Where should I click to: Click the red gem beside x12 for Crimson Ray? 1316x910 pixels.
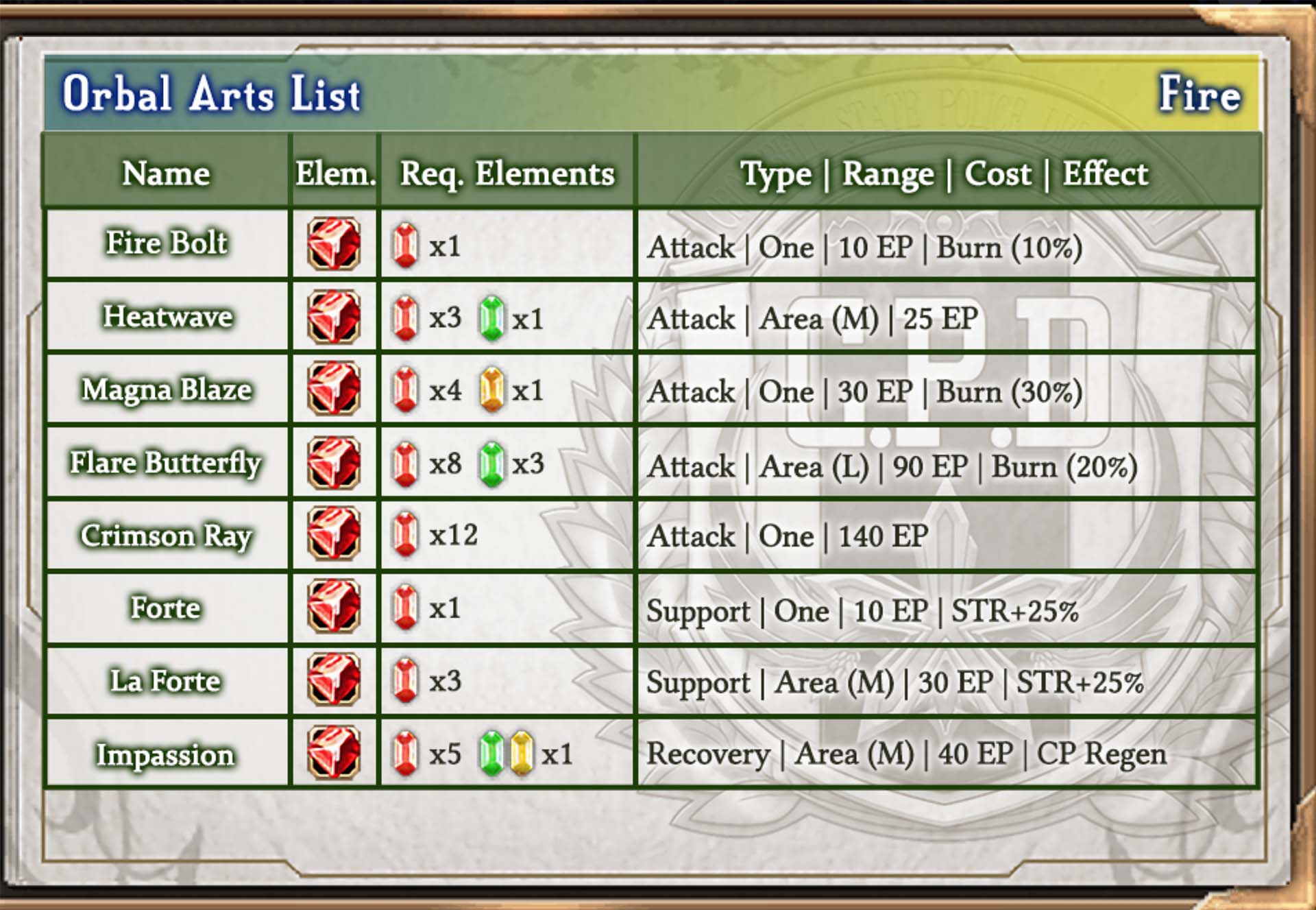pyautogui.click(x=405, y=534)
